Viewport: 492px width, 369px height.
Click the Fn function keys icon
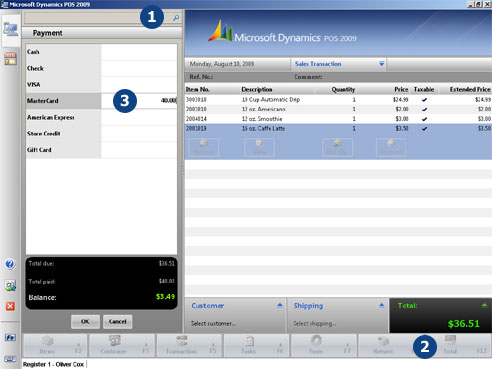10,338
